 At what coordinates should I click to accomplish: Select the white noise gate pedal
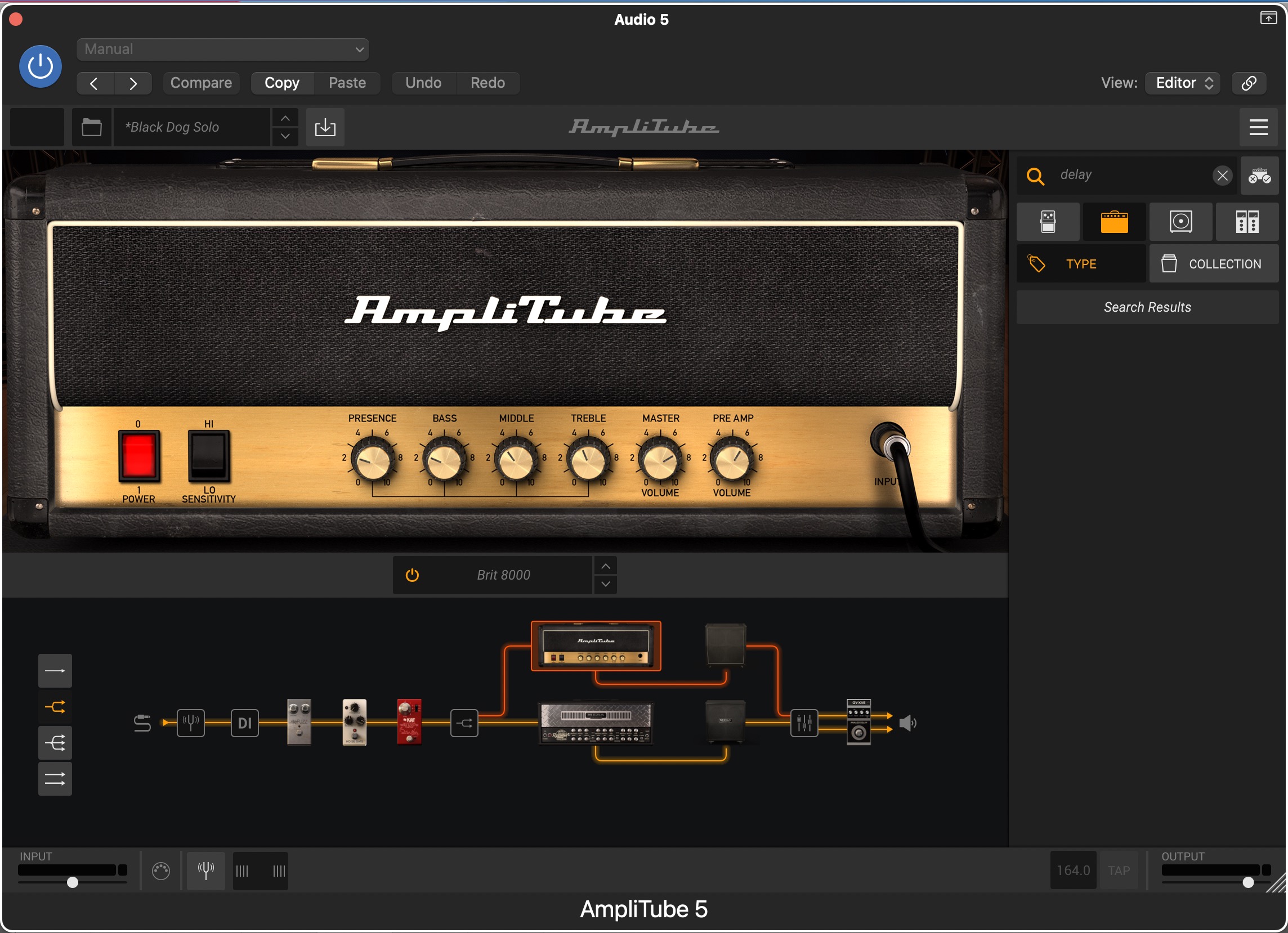tap(355, 722)
